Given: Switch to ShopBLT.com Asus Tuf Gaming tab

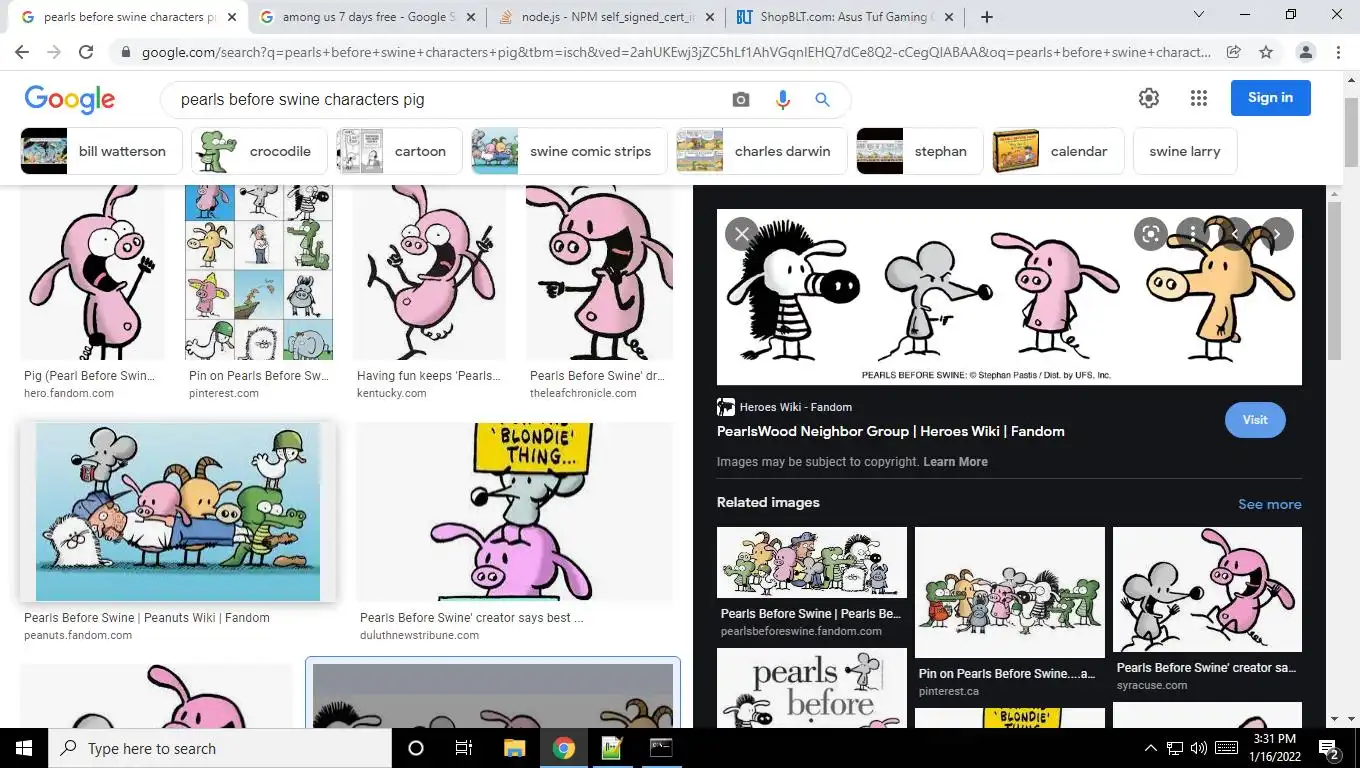Looking at the screenshot, I should coord(843,17).
